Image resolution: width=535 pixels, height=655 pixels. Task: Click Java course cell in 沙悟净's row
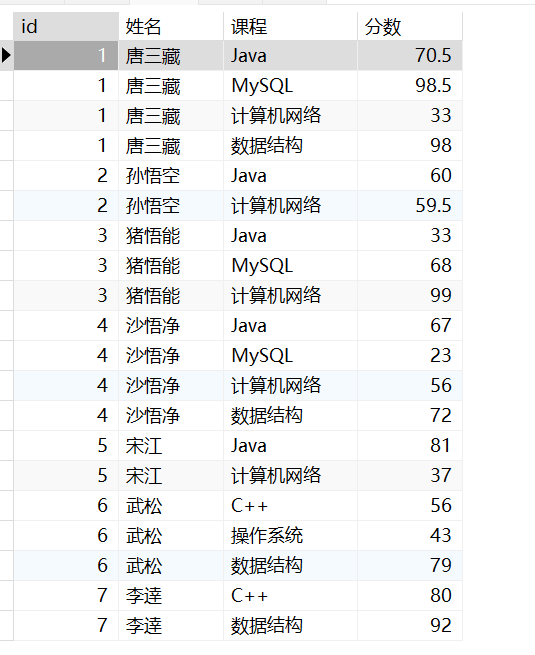point(291,325)
